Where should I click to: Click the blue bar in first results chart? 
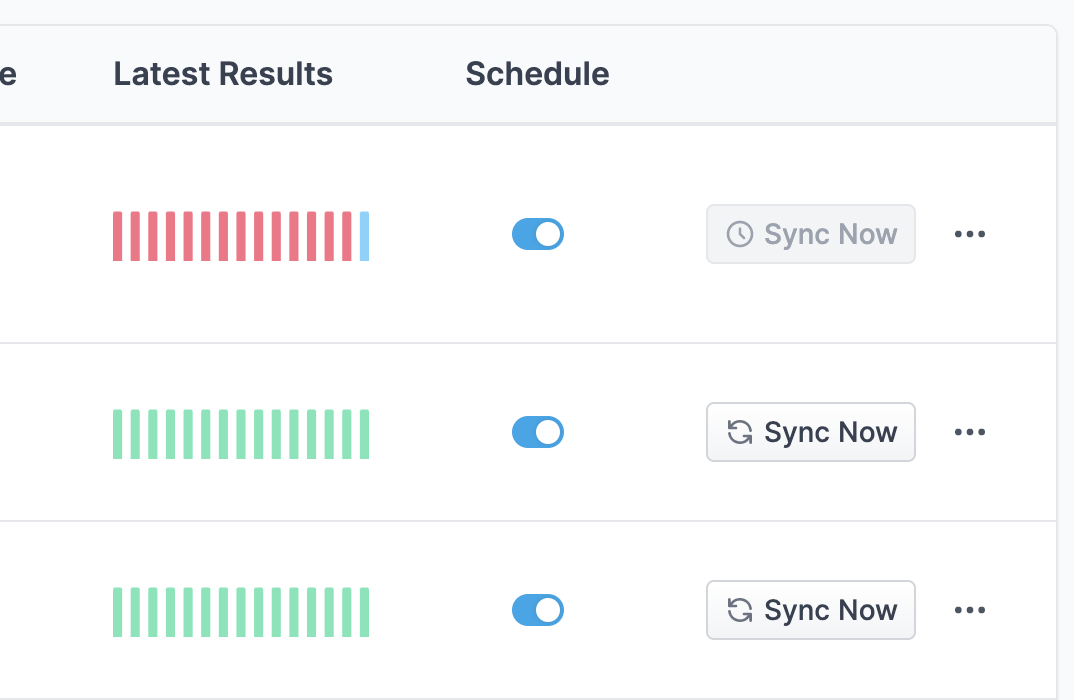coord(365,234)
